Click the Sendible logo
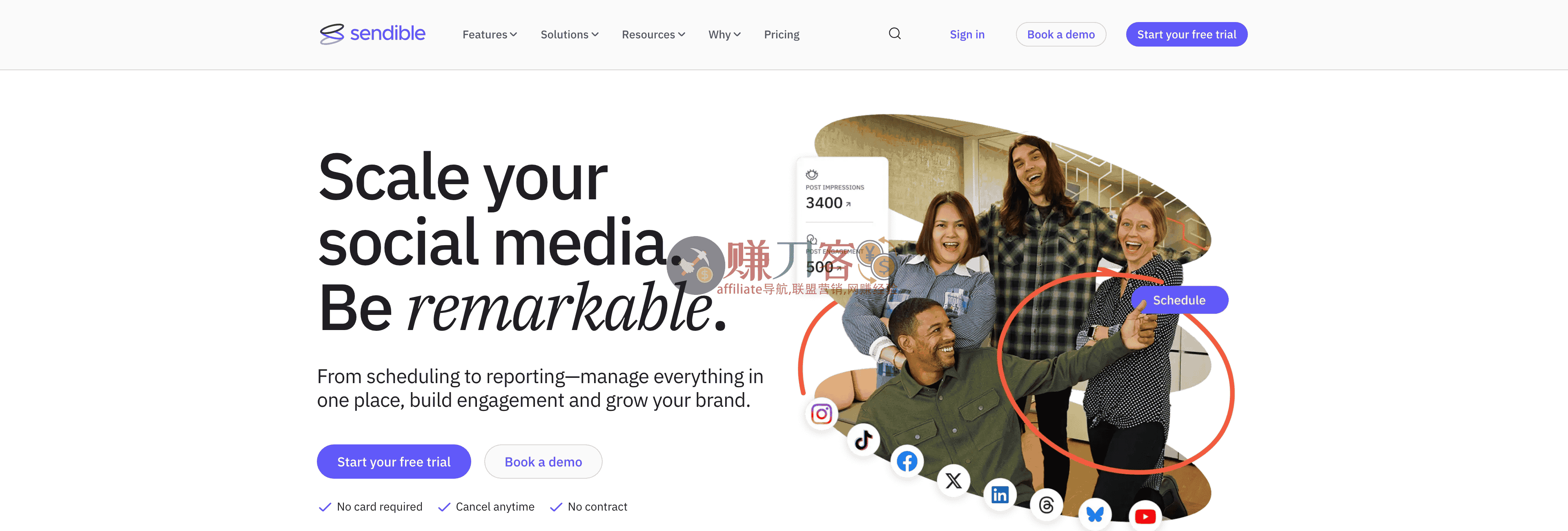The height and width of the screenshot is (531, 1568). (372, 33)
